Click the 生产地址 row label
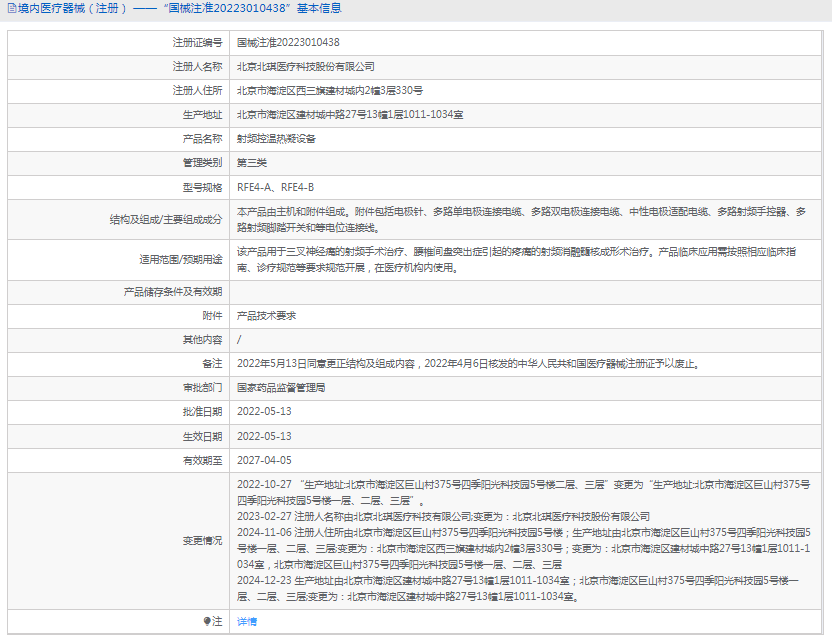 click(202, 115)
